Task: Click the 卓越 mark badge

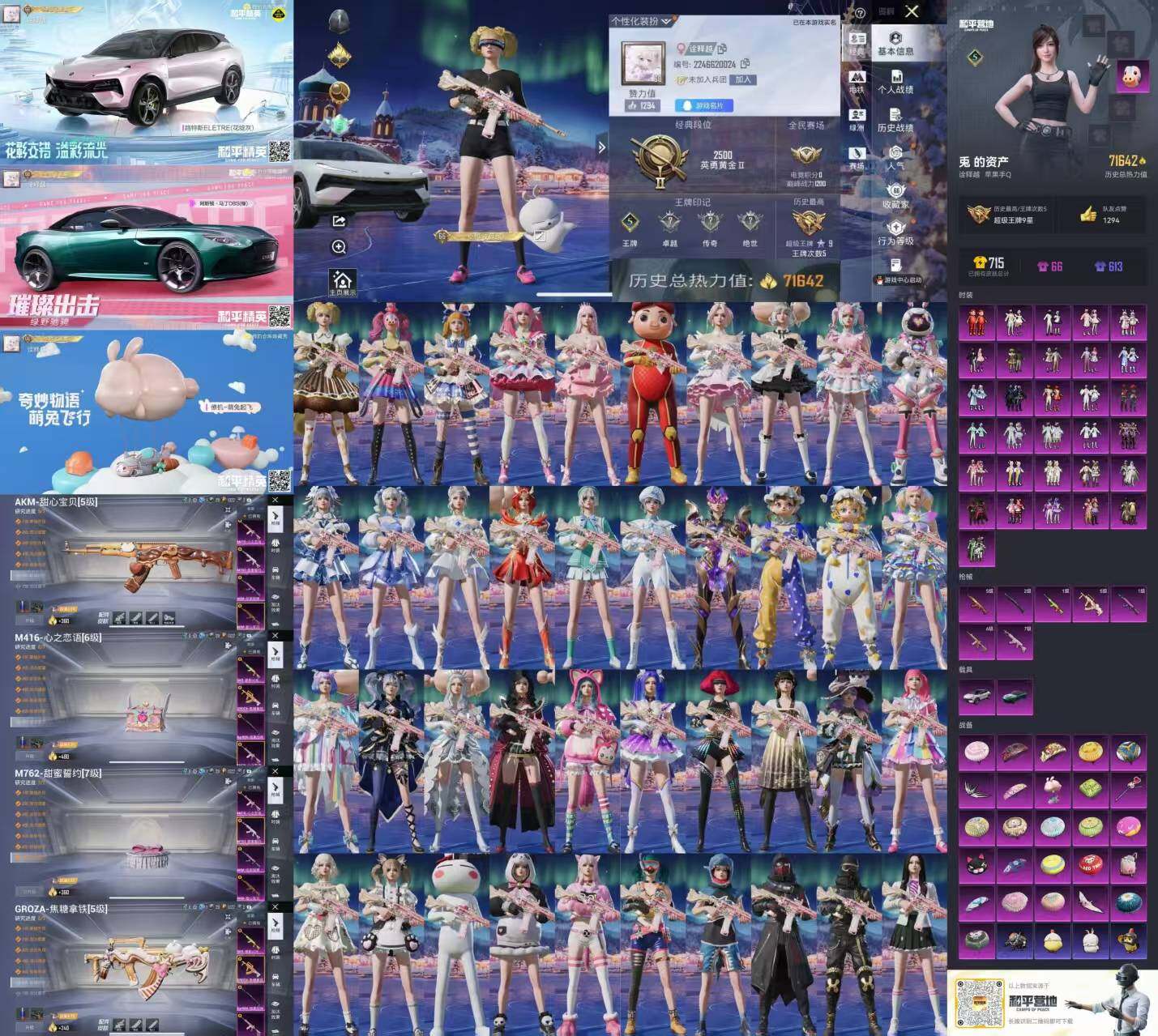Action: pyautogui.click(x=670, y=222)
